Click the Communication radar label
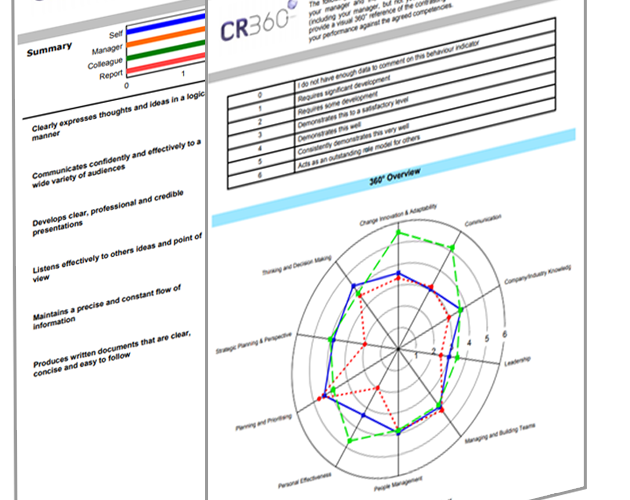 click(483, 220)
